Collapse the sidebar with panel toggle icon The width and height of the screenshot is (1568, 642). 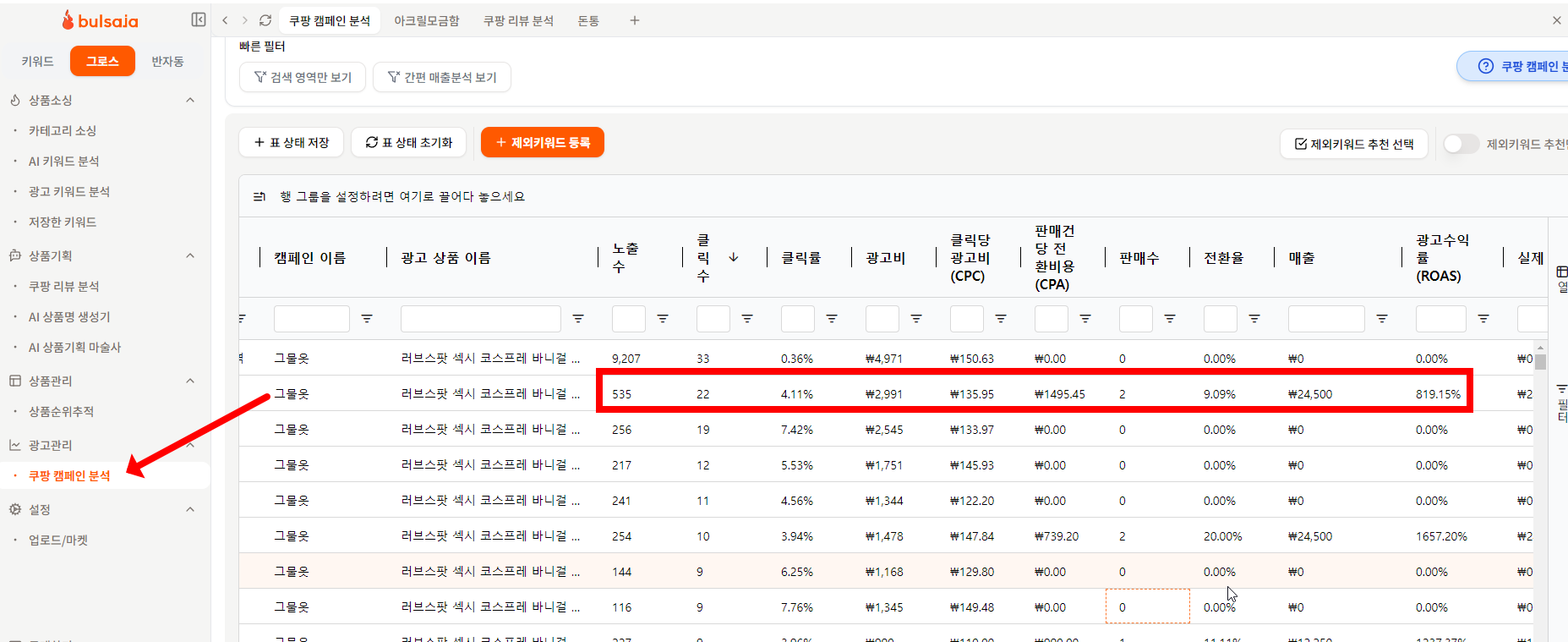coord(199,19)
